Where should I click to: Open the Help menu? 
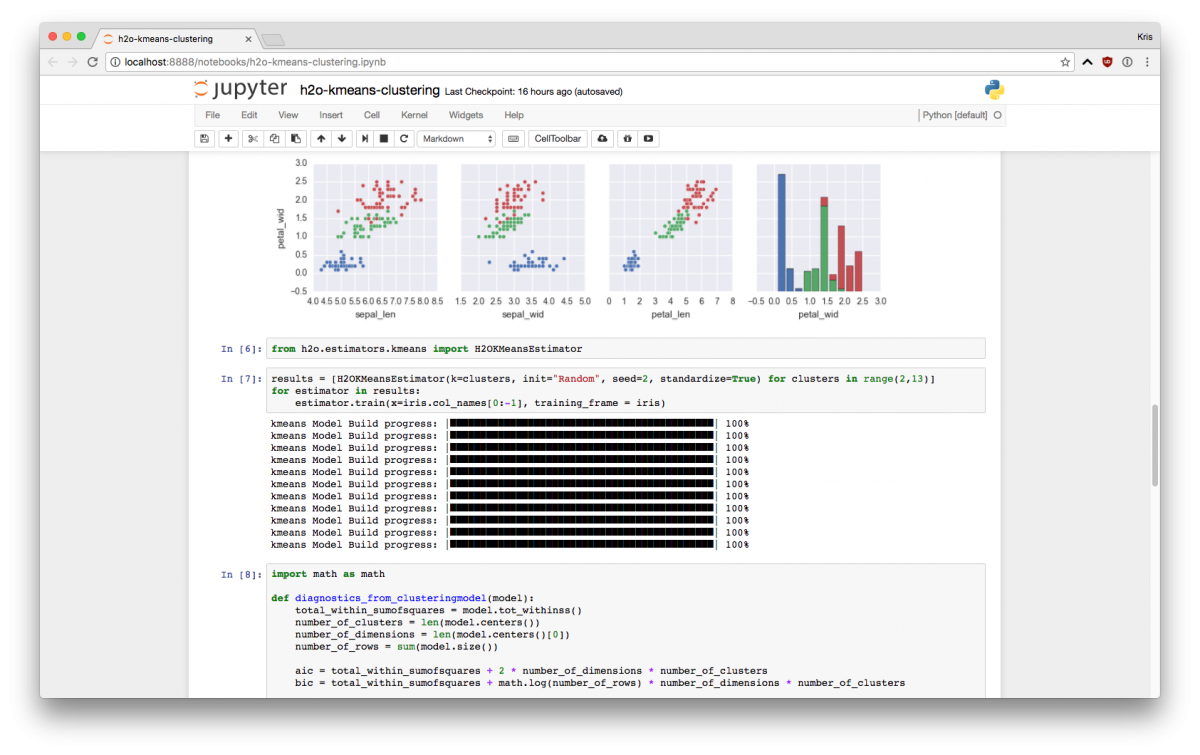pyautogui.click(x=514, y=115)
